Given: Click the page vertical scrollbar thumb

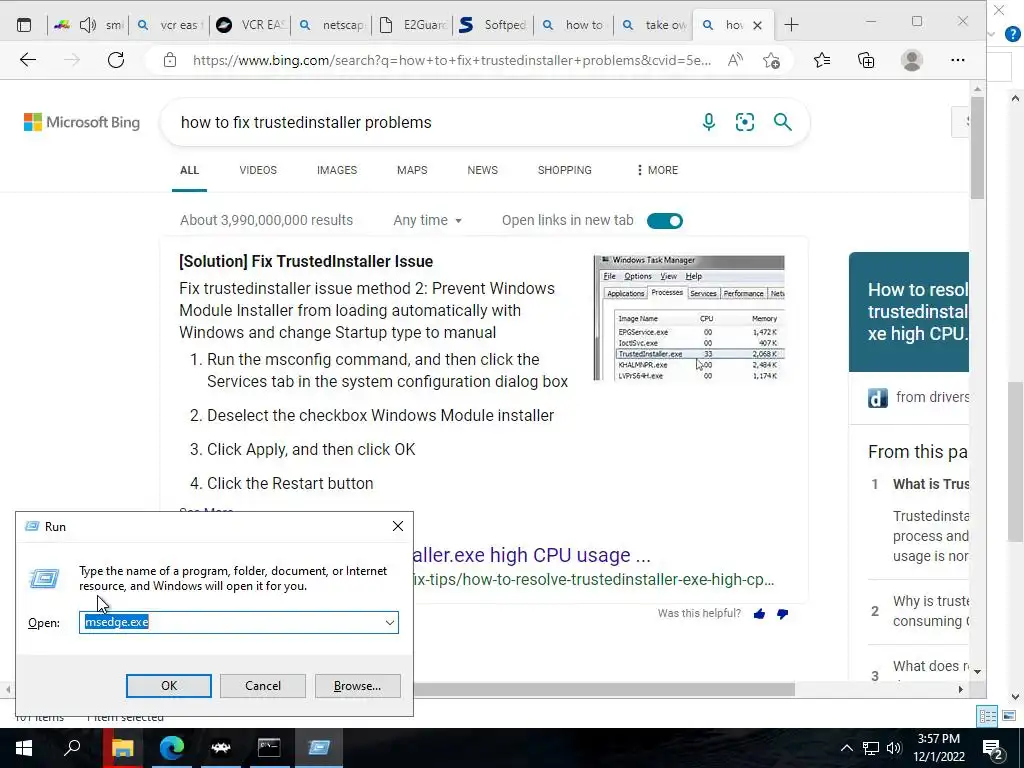Looking at the screenshot, I should [x=977, y=147].
